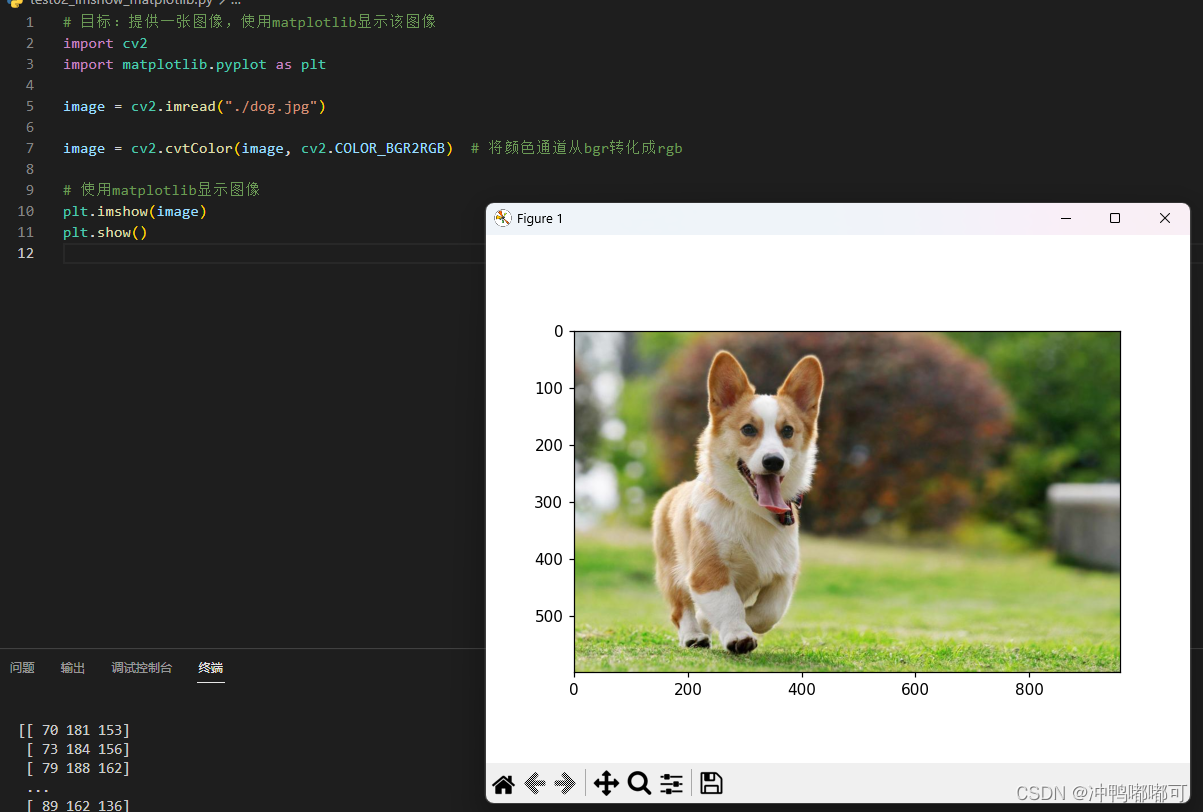Open the 调试控制台 panel tab
This screenshot has height=812, width=1203.
point(142,668)
